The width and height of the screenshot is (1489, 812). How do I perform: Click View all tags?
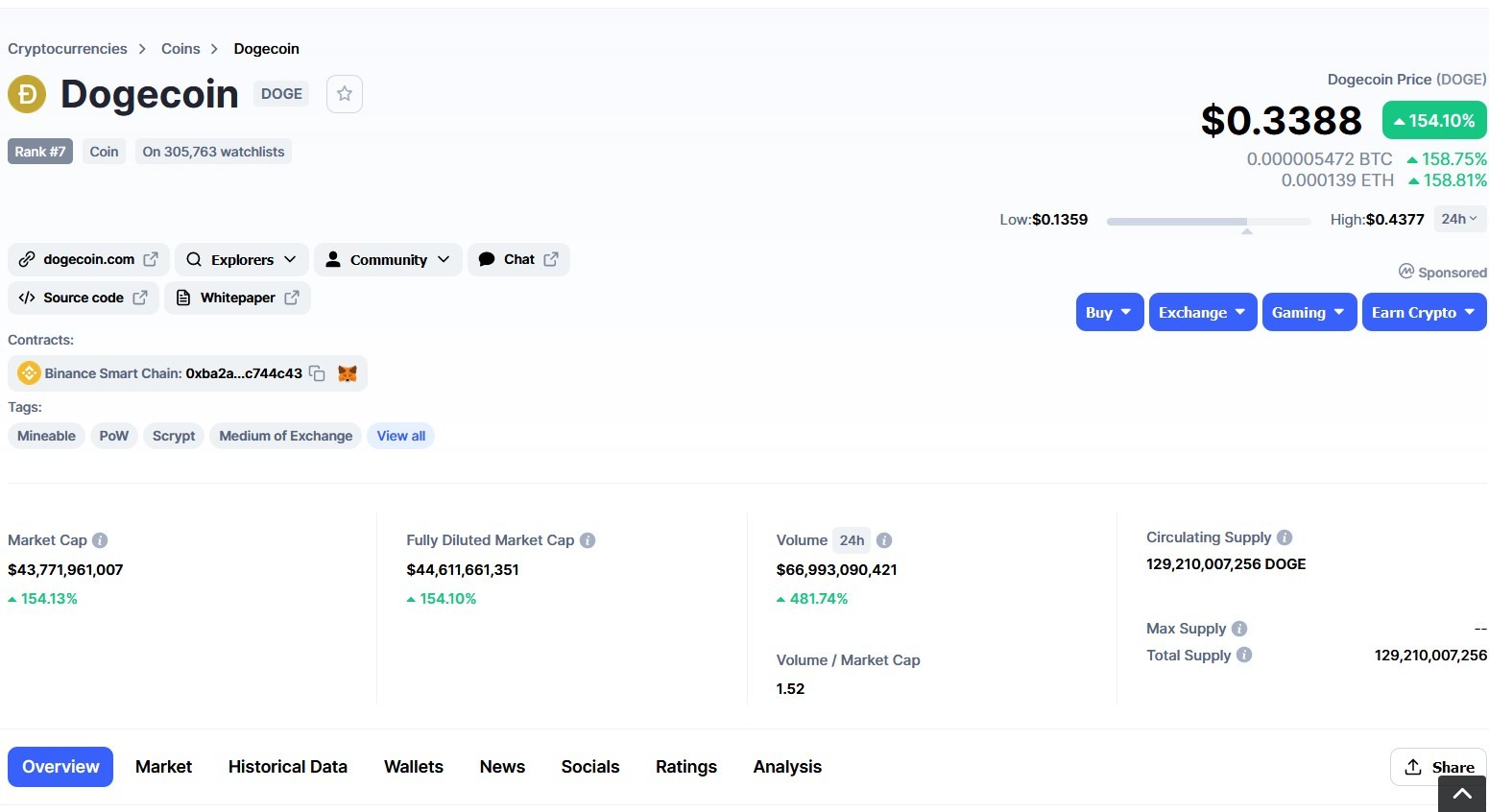point(401,436)
